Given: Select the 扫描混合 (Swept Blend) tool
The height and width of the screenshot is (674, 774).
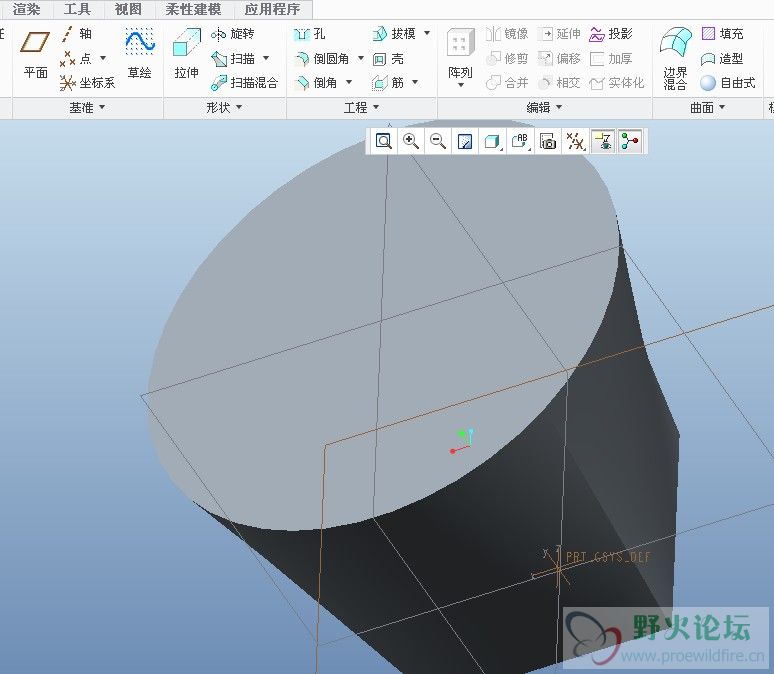Looking at the screenshot, I should point(244,82).
